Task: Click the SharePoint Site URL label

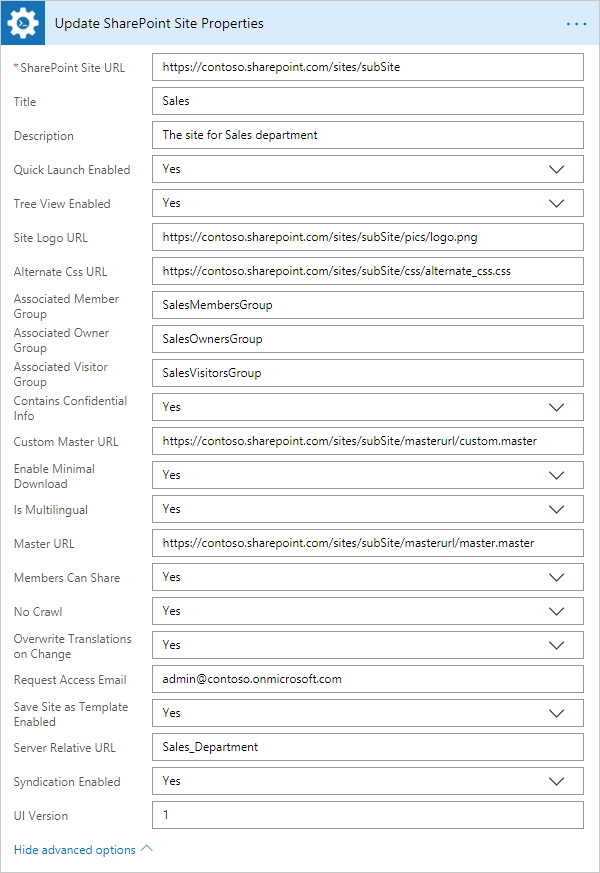Action: pos(73,68)
